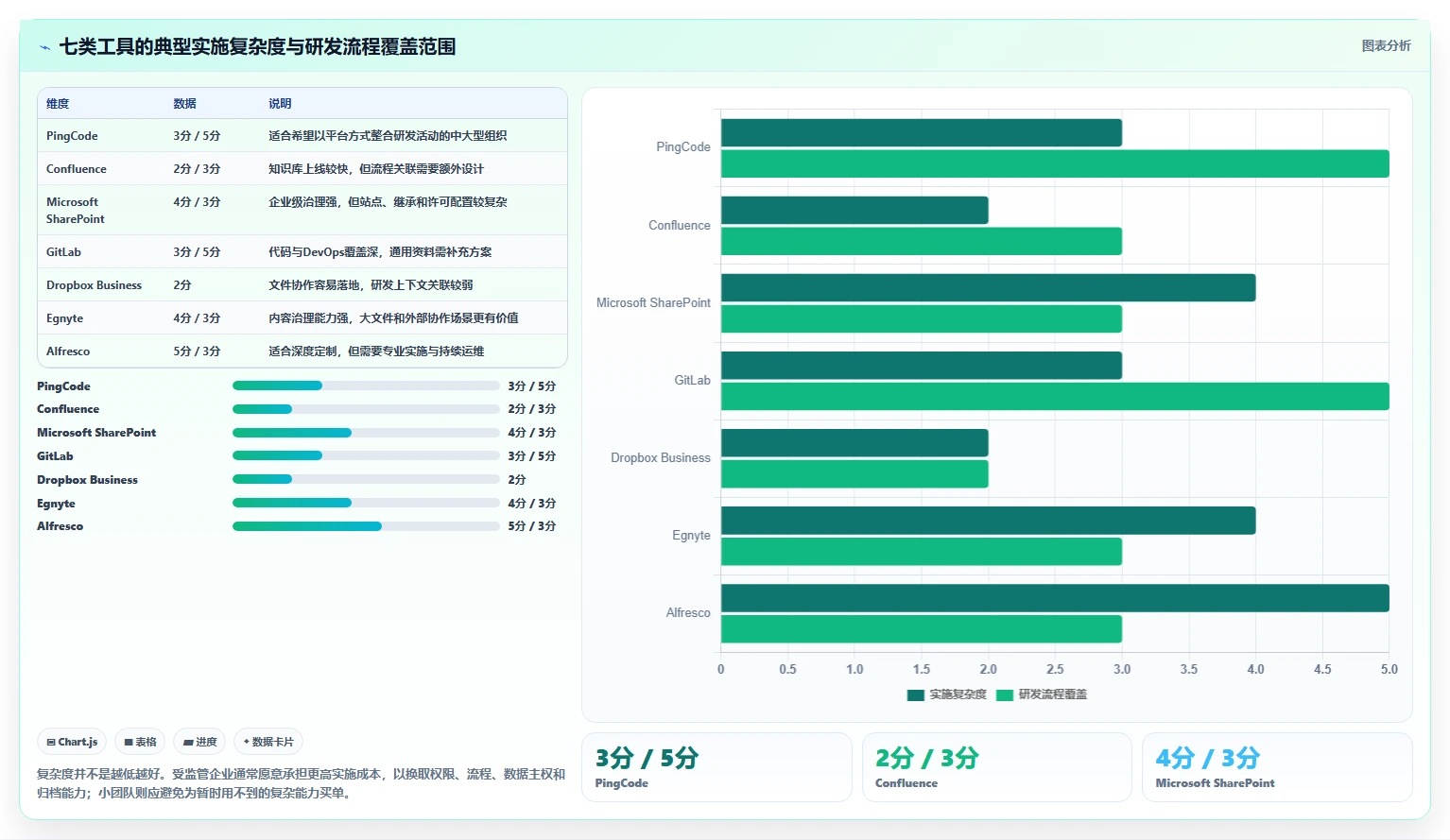Select the Microsoft SharePoint table row name
This screenshot has width=1450, height=840.
click(76, 211)
